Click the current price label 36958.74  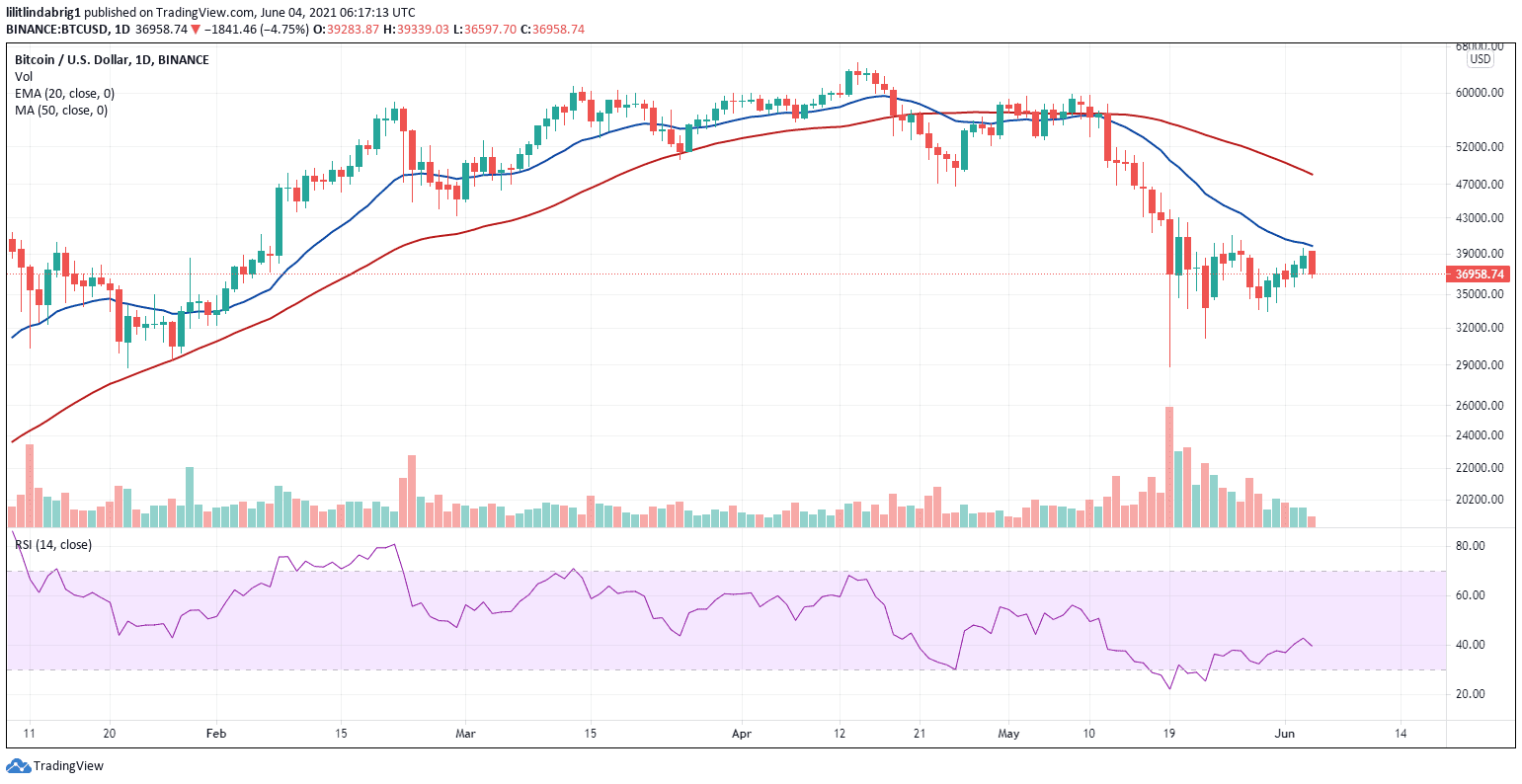1479,274
